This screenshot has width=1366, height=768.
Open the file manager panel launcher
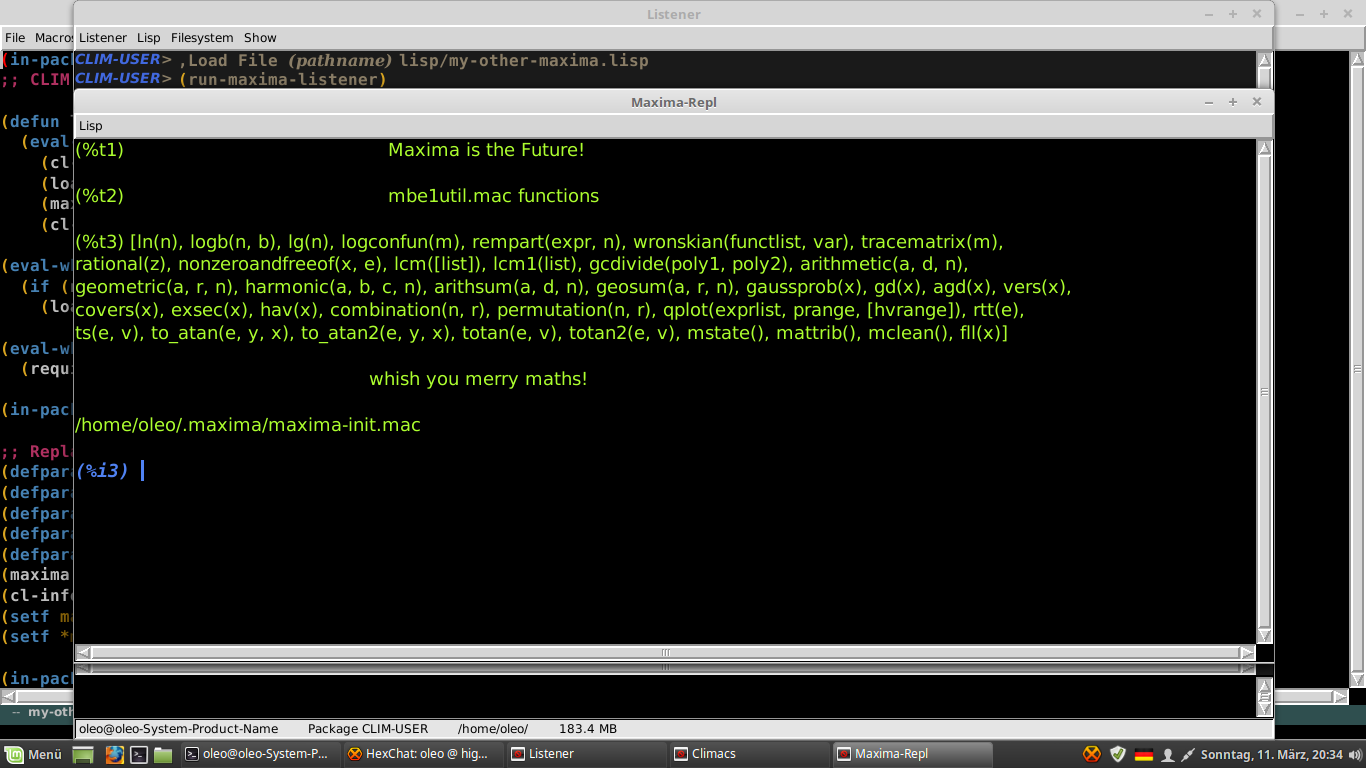pos(163,754)
